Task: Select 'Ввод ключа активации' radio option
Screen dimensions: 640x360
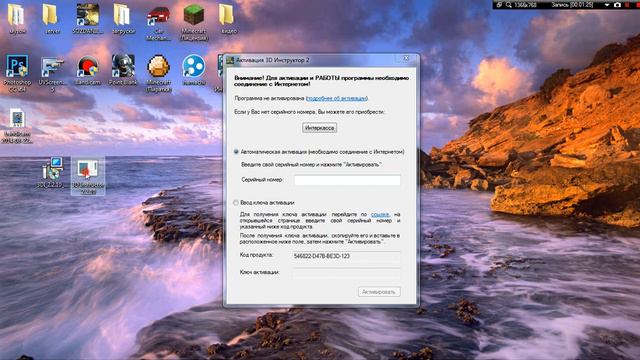Action: [236, 202]
